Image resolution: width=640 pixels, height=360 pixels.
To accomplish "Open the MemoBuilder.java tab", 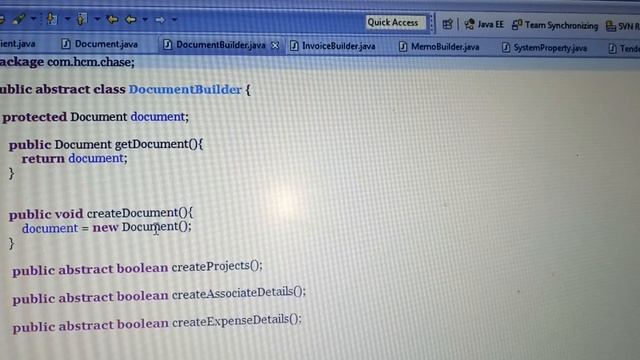I will [439, 47].
